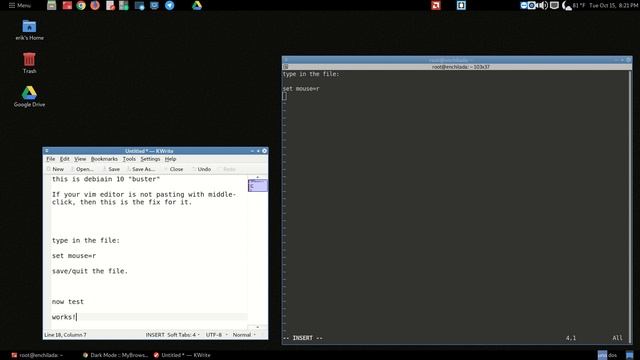Open Google Drive desktop icon

tap(29, 97)
